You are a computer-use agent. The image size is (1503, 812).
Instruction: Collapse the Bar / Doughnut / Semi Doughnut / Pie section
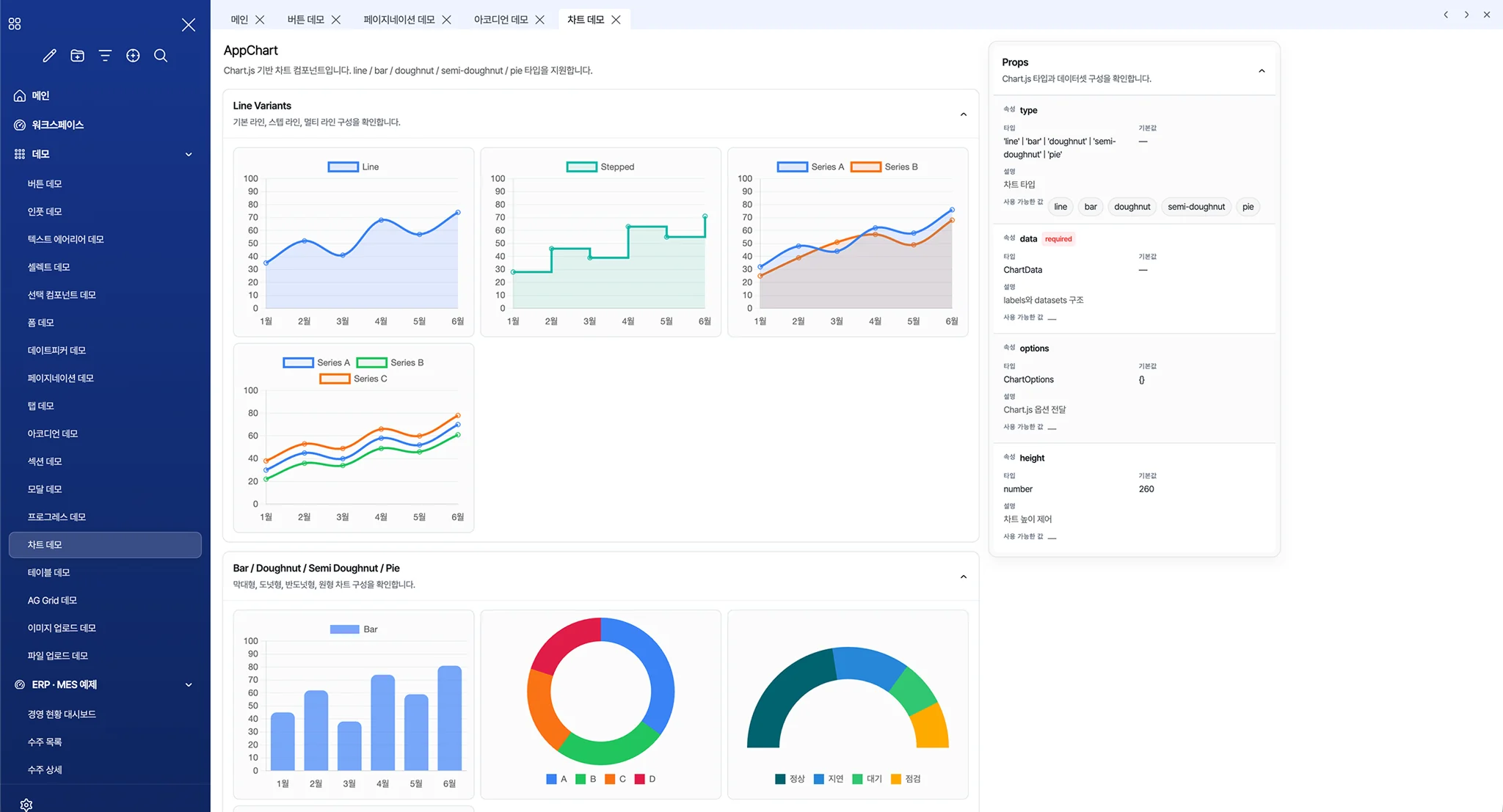pyautogui.click(x=964, y=577)
